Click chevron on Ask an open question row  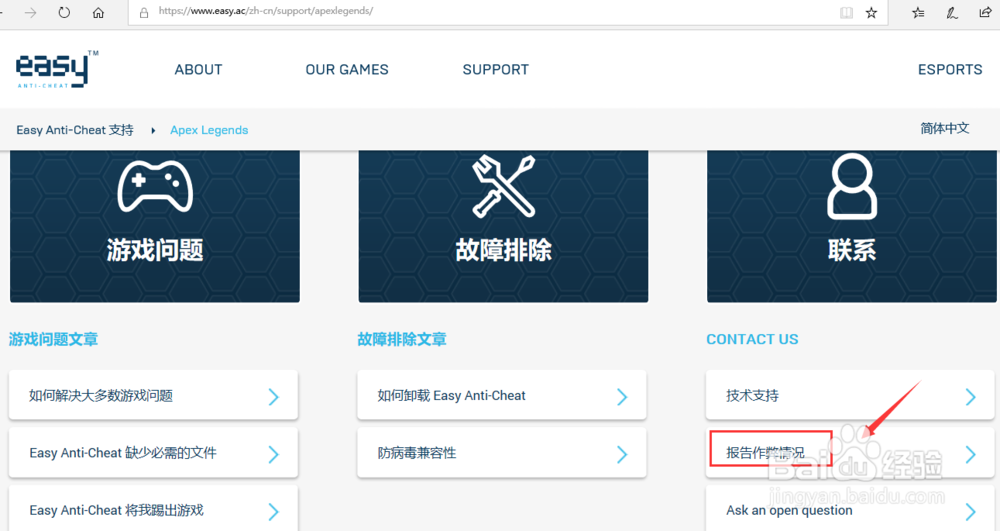click(x=971, y=511)
